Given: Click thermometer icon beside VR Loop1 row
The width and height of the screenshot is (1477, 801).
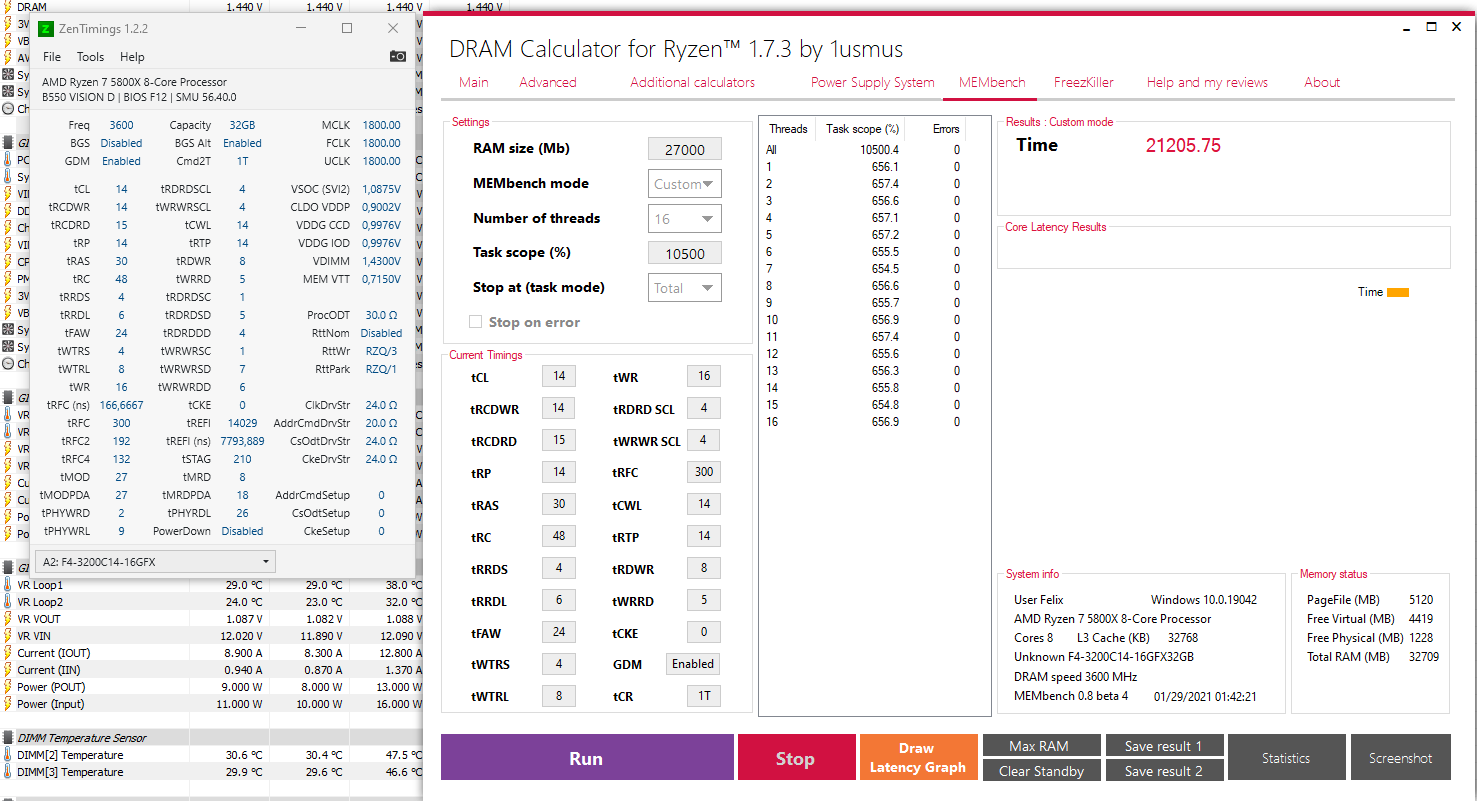Looking at the screenshot, I should pos(8,585).
